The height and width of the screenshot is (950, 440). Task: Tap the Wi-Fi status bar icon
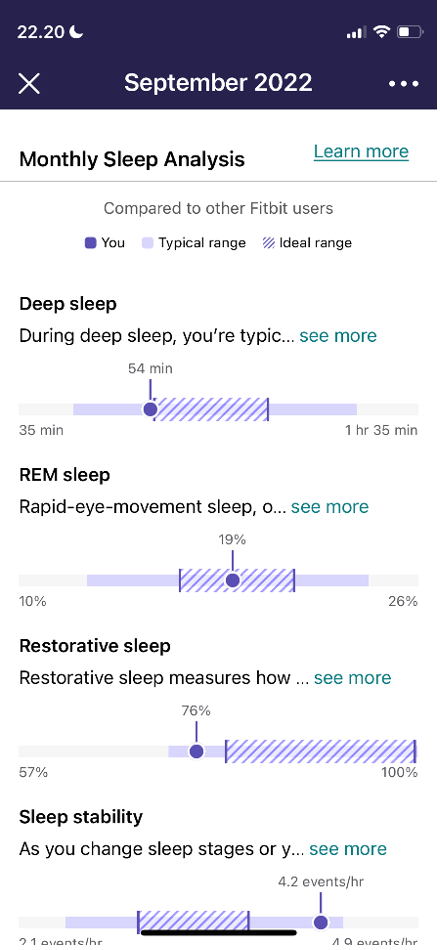click(x=381, y=32)
